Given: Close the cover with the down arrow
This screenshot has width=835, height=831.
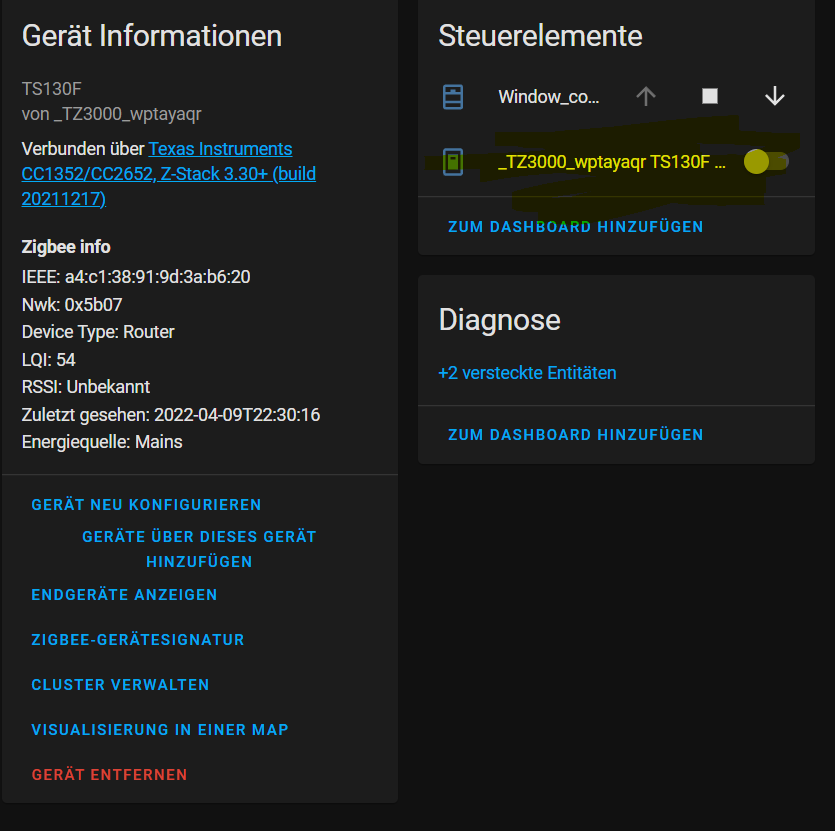Looking at the screenshot, I should click(x=775, y=96).
